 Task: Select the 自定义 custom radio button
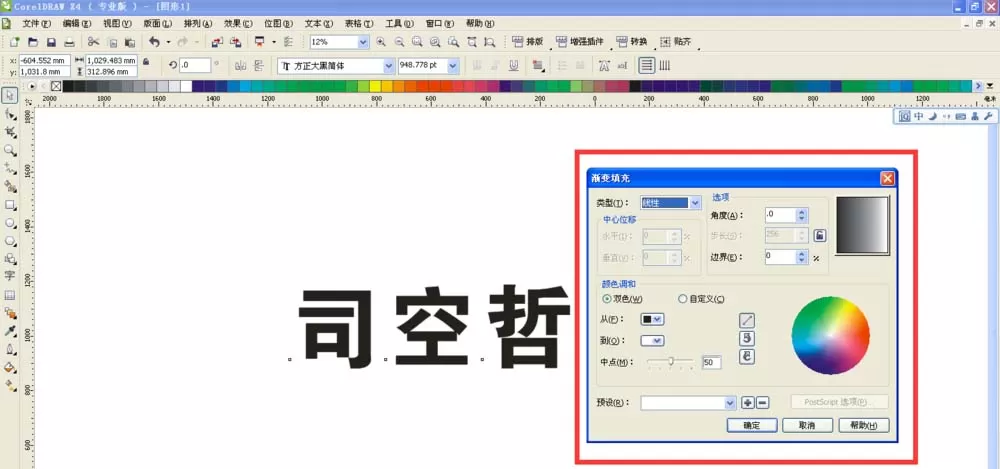point(682,299)
